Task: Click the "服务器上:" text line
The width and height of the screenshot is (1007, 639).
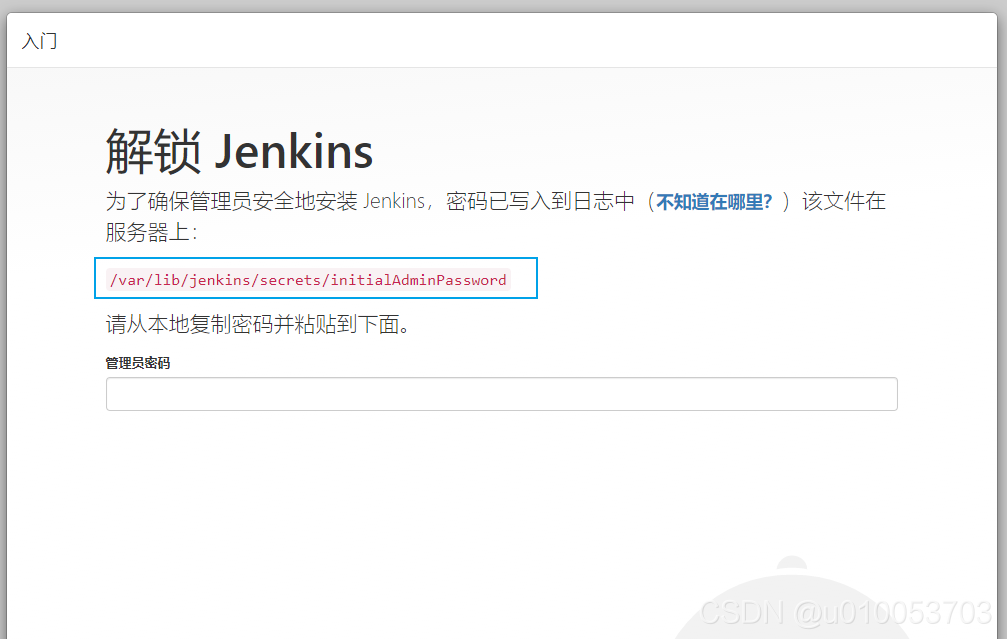Action: pos(152,232)
